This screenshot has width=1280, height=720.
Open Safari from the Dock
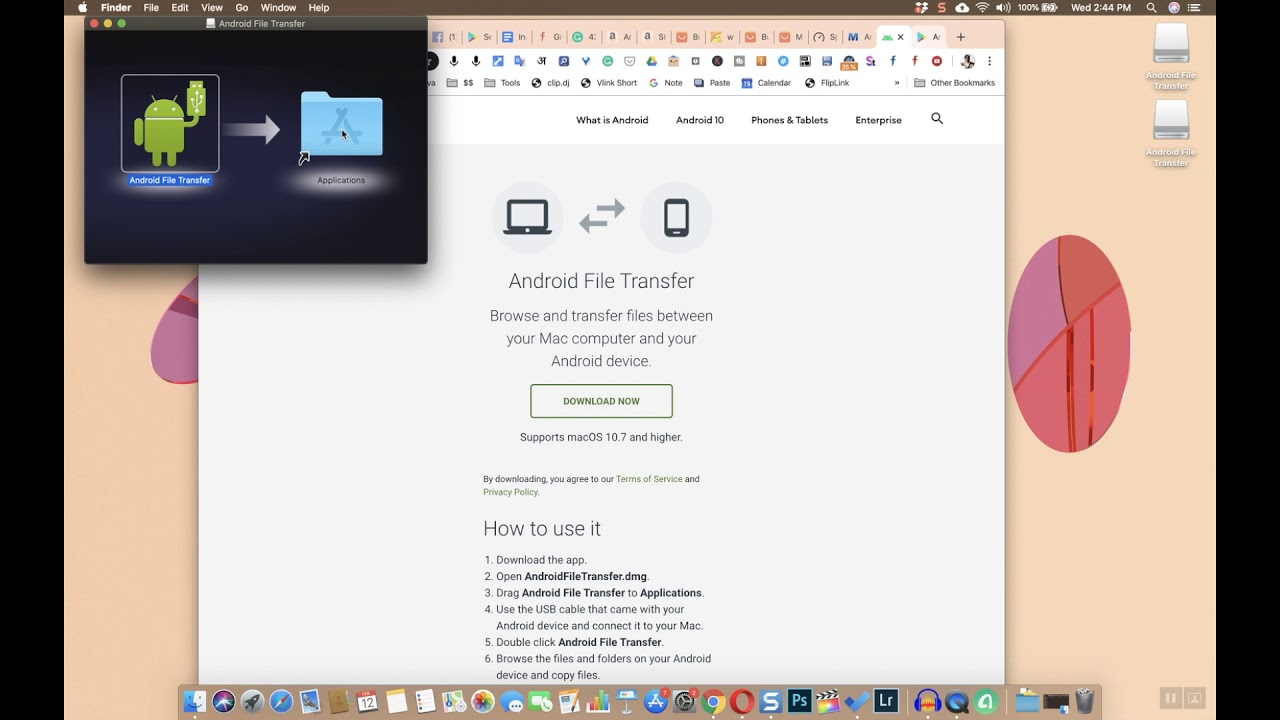coord(281,702)
